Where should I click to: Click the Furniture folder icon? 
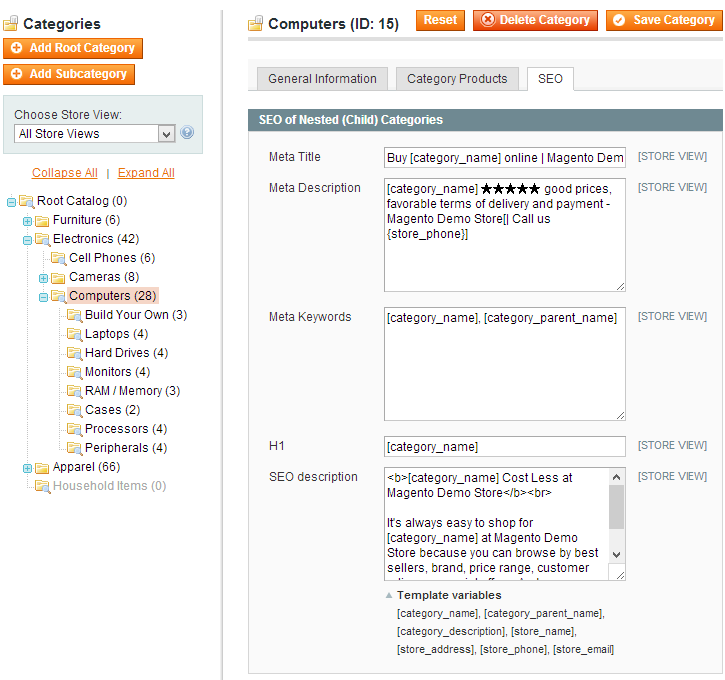point(42,221)
